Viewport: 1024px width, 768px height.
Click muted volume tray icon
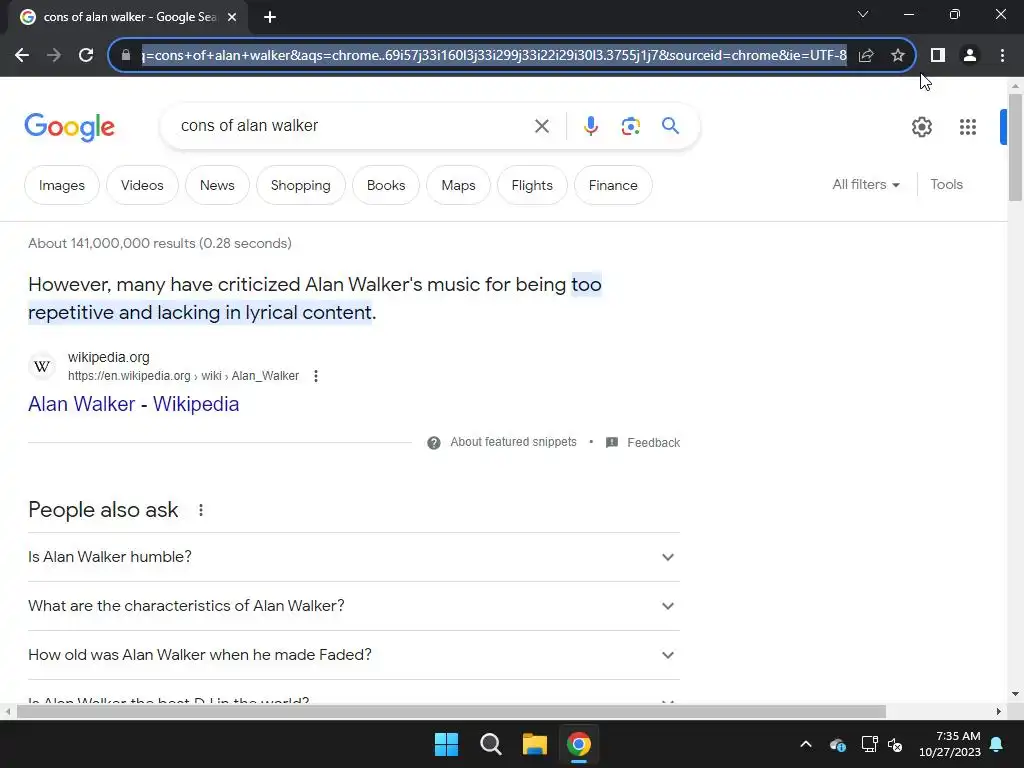pyautogui.click(x=895, y=744)
